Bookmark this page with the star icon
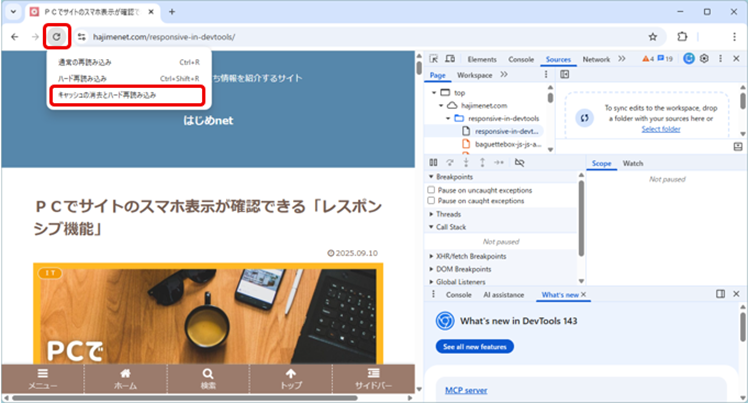748x403 pixels. tap(653, 36)
